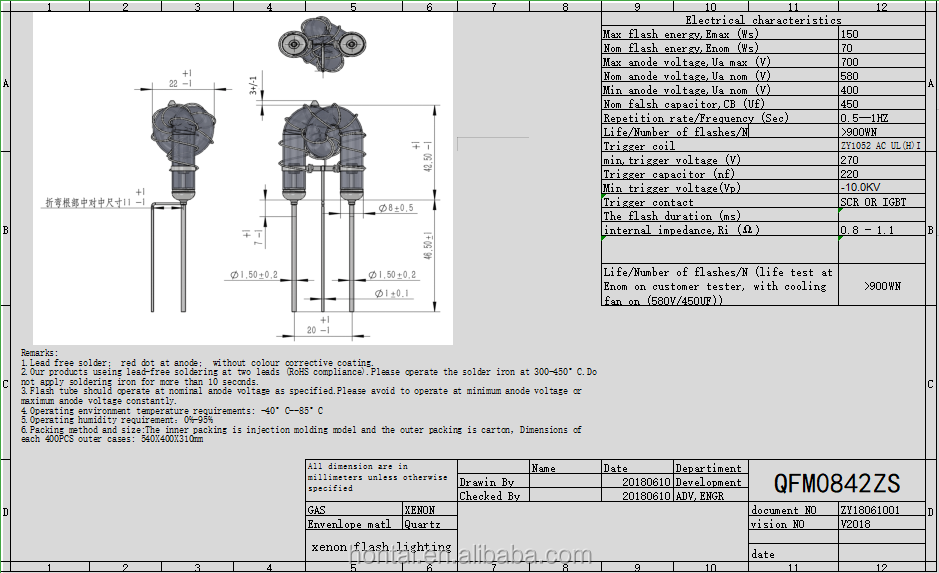
Task: Click the 20180610 date in Drawin By row
Action: (646, 482)
